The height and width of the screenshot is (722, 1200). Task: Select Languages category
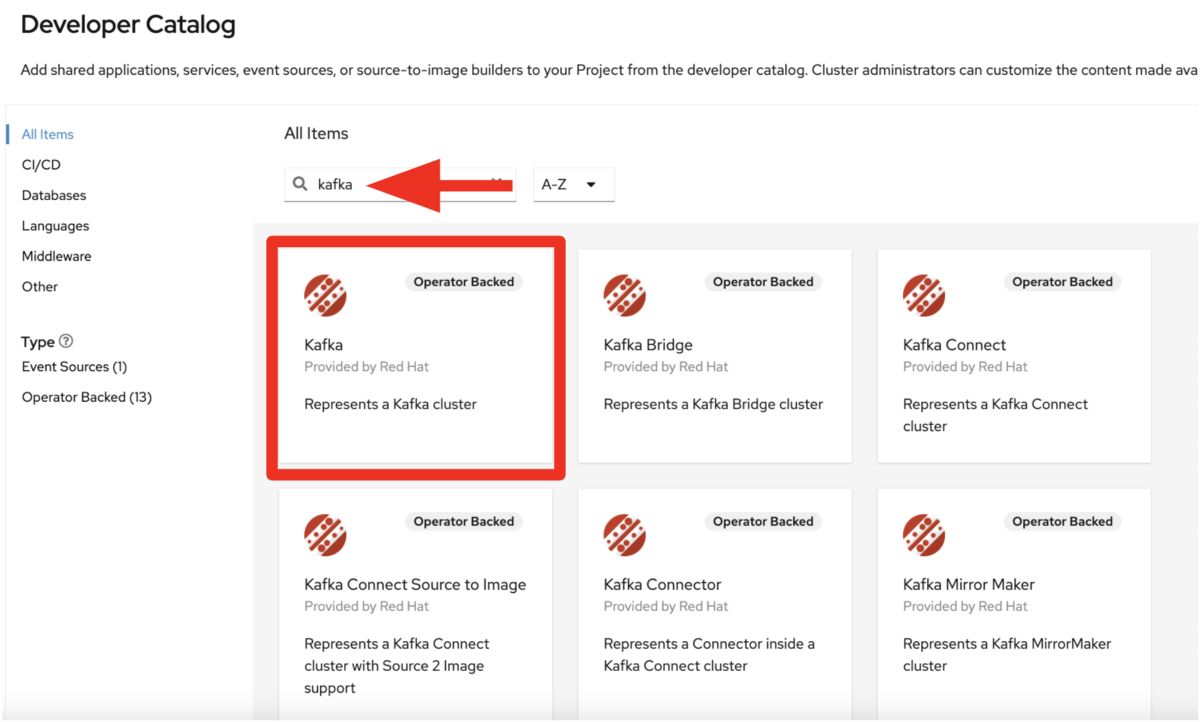(x=56, y=226)
